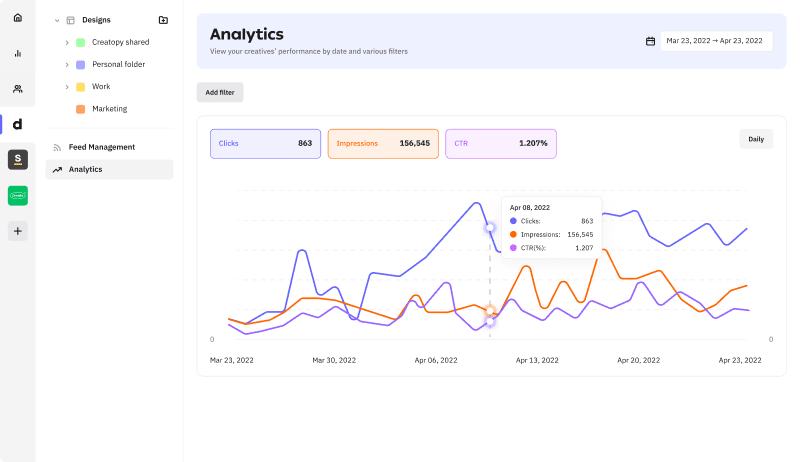Add a new workspace with plus icon
Viewport: 800px width, 462px height.
pyautogui.click(x=17, y=231)
